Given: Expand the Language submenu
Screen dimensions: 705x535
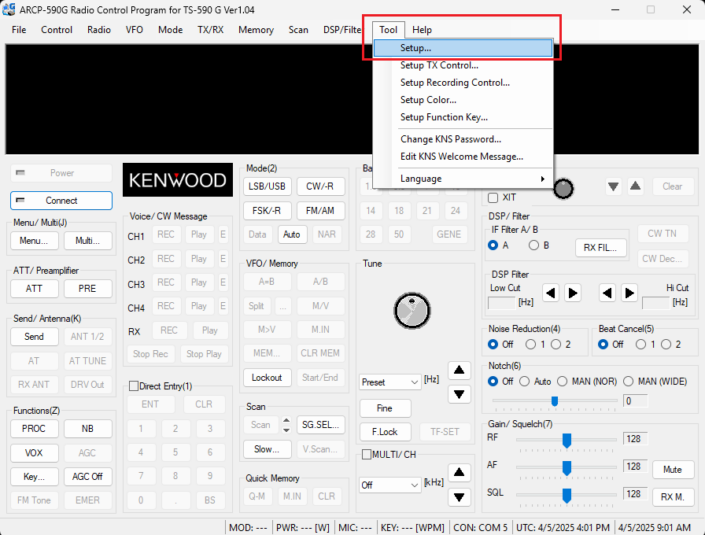Looking at the screenshot, I should point(463,178).
